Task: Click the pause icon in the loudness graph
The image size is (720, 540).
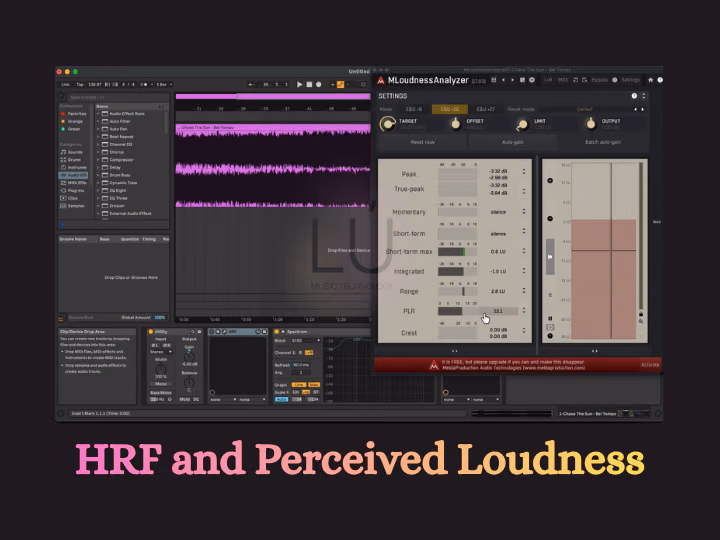Action: (x=550, y=318)
